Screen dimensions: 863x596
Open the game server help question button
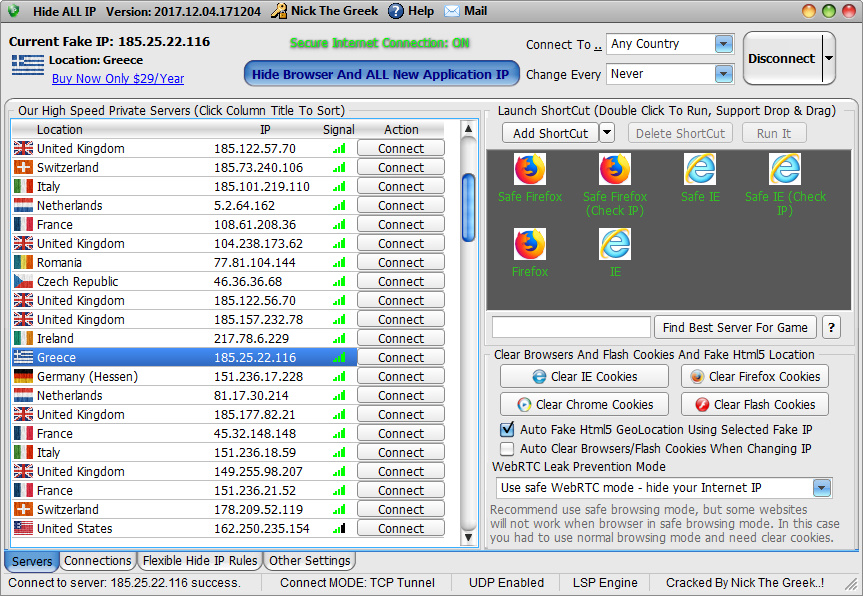click(831, 327)
